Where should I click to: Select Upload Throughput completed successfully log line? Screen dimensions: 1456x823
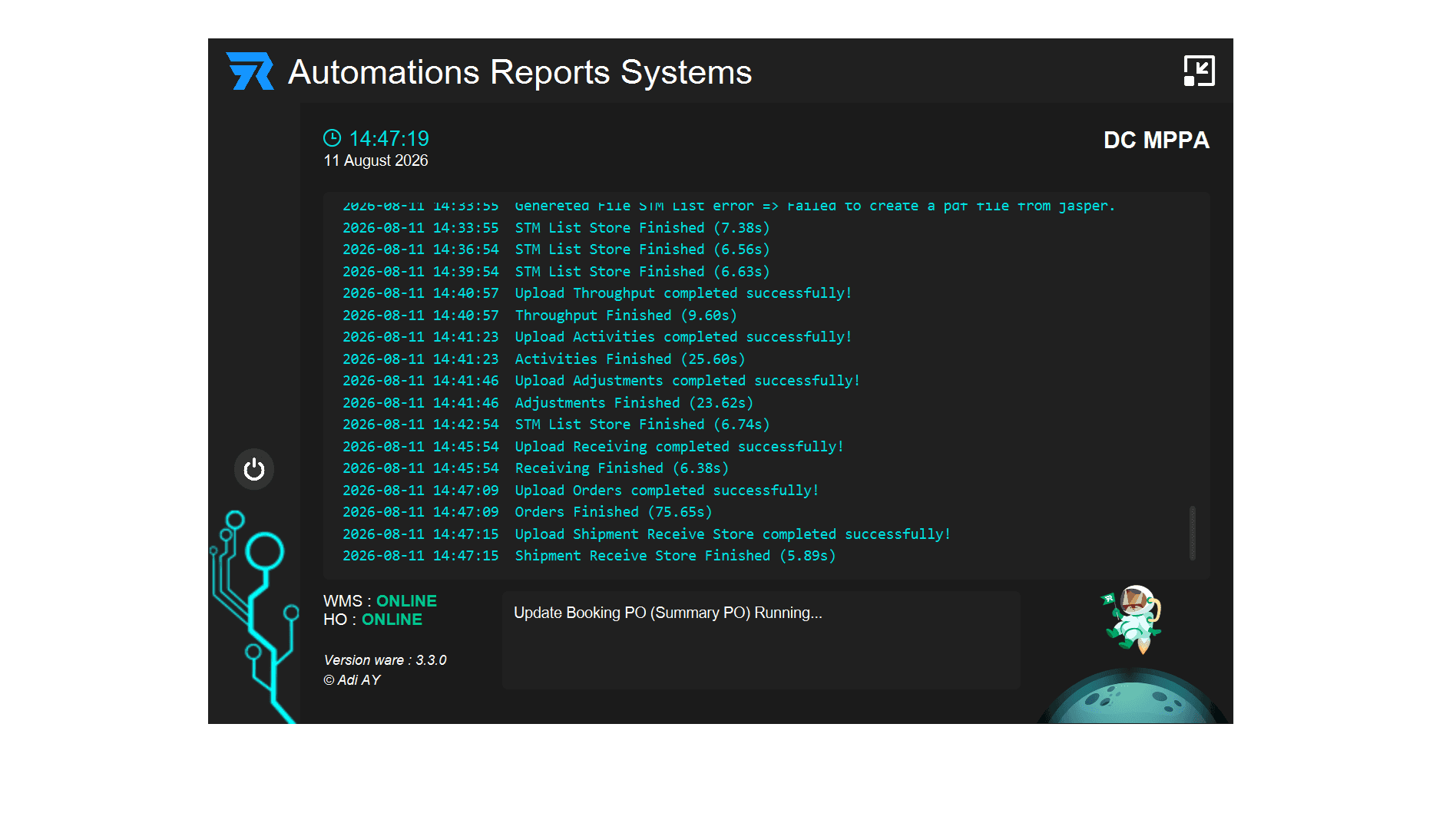(x=597, y=293)
